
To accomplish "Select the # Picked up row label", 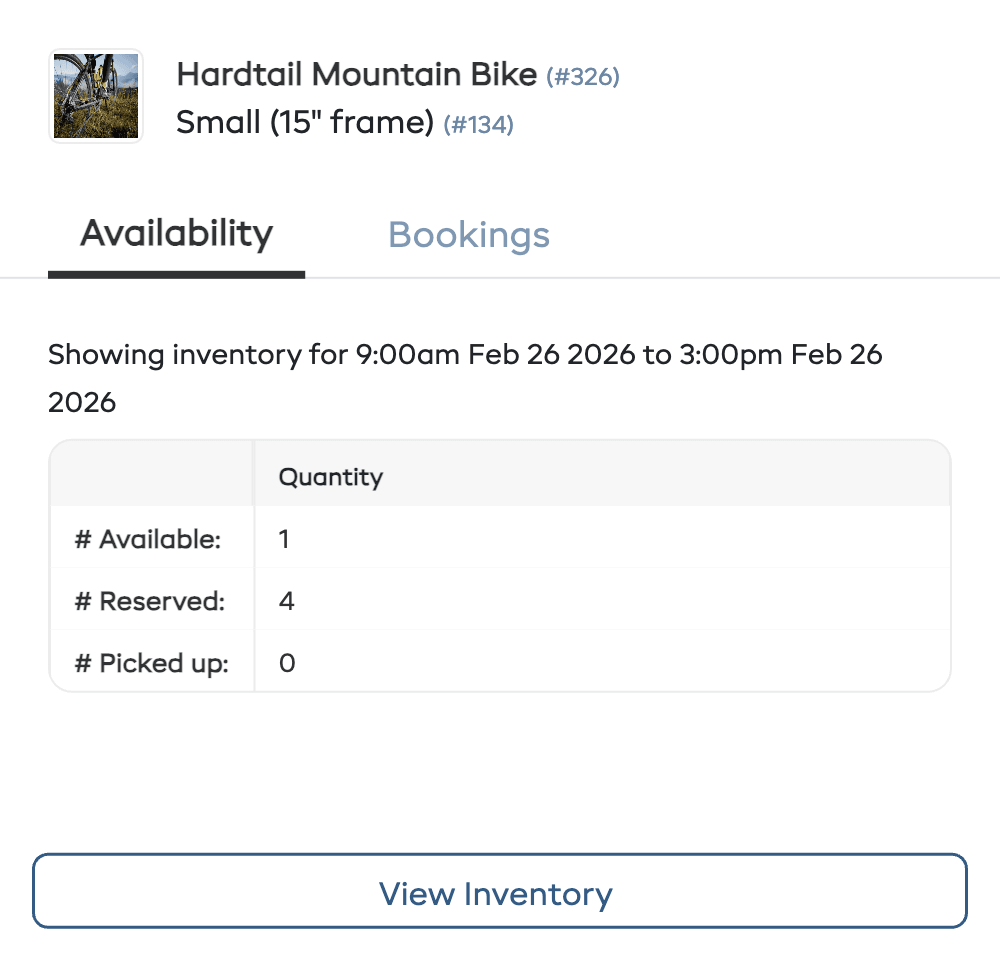I will 150,663.
